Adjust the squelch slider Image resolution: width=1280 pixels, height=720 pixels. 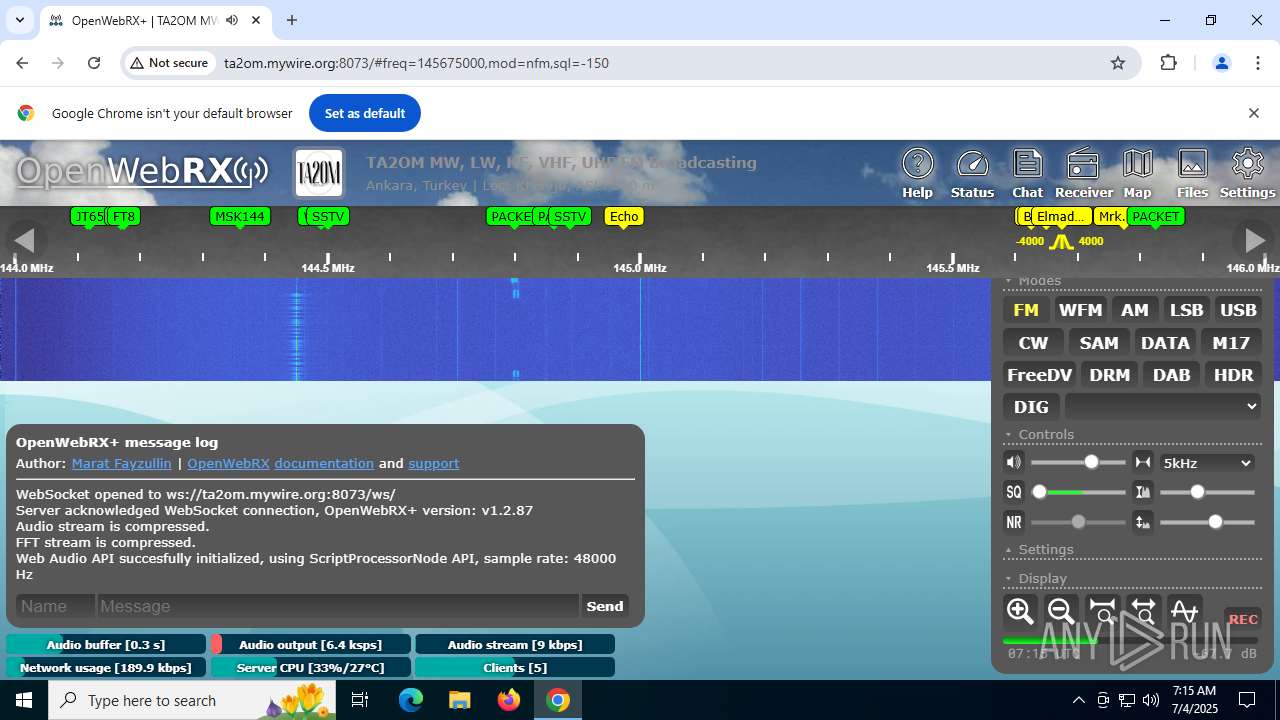point(1078,492)
